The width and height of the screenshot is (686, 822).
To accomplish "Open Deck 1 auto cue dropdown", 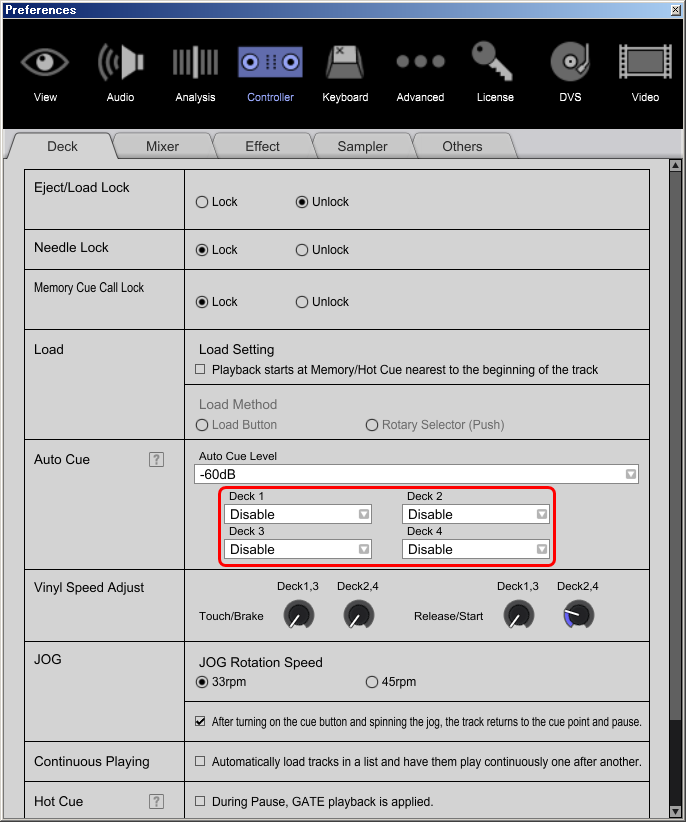I will click(298, 514).
